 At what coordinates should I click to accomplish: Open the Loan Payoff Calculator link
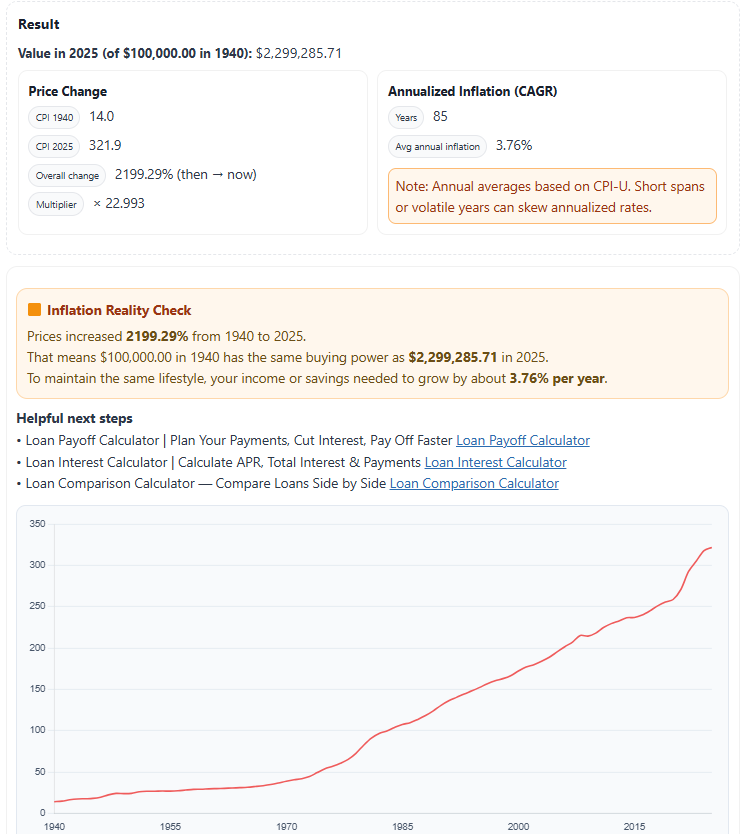[522, 440]
